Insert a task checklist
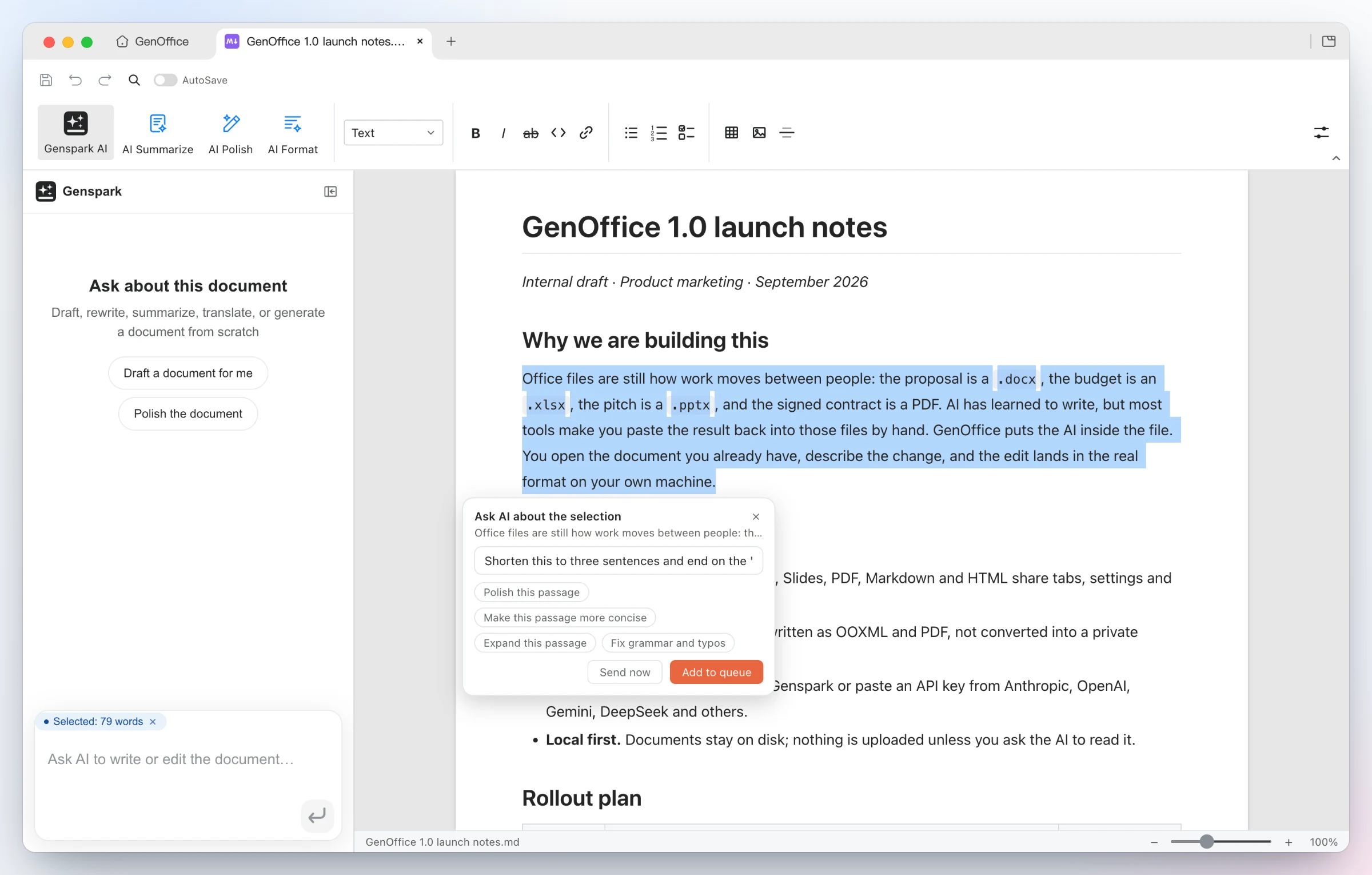The image size is (1372, 875). (x=686, y=133)
